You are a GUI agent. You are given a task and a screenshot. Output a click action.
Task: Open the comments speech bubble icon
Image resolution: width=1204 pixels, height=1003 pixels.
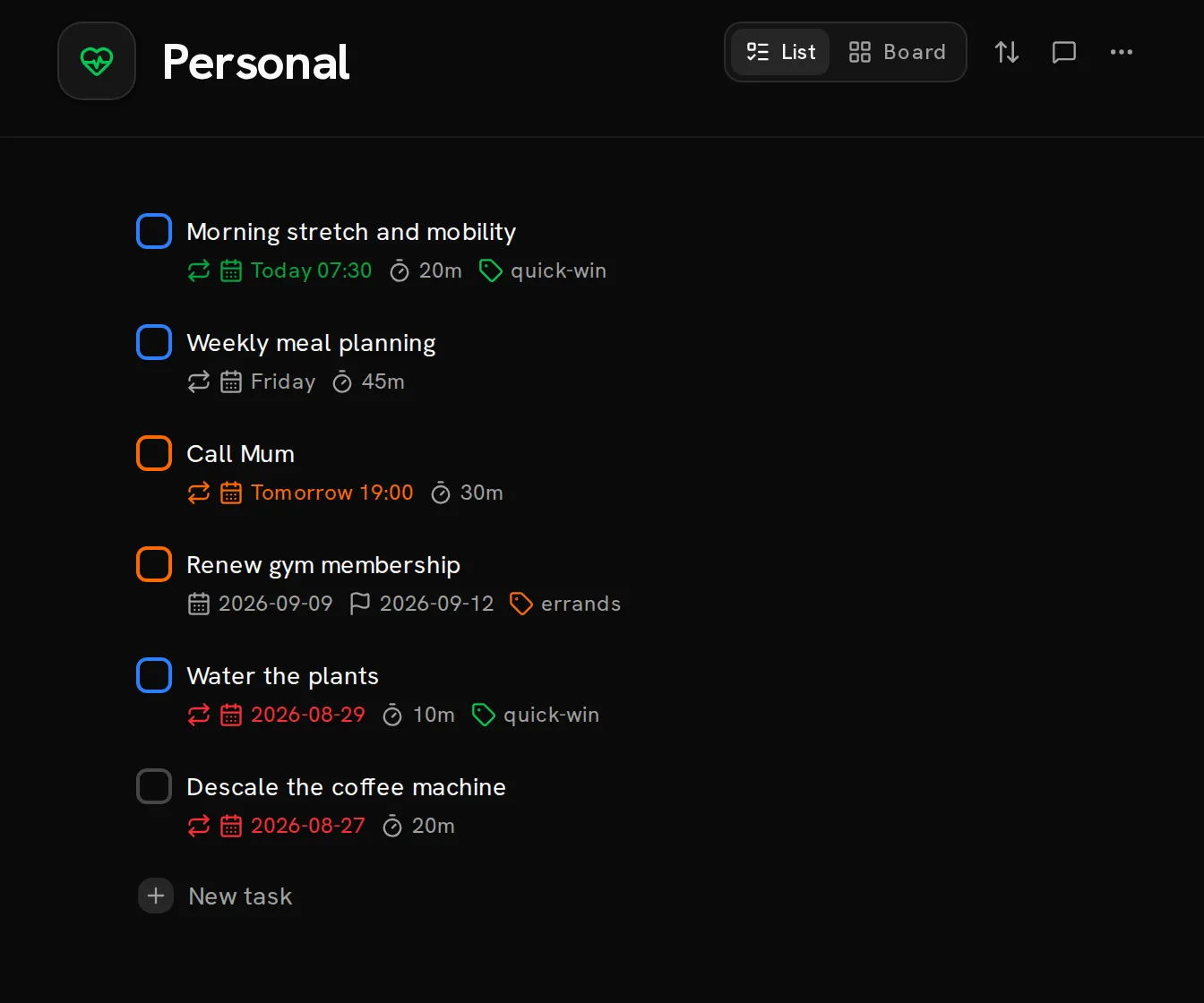click(1064, 52)
